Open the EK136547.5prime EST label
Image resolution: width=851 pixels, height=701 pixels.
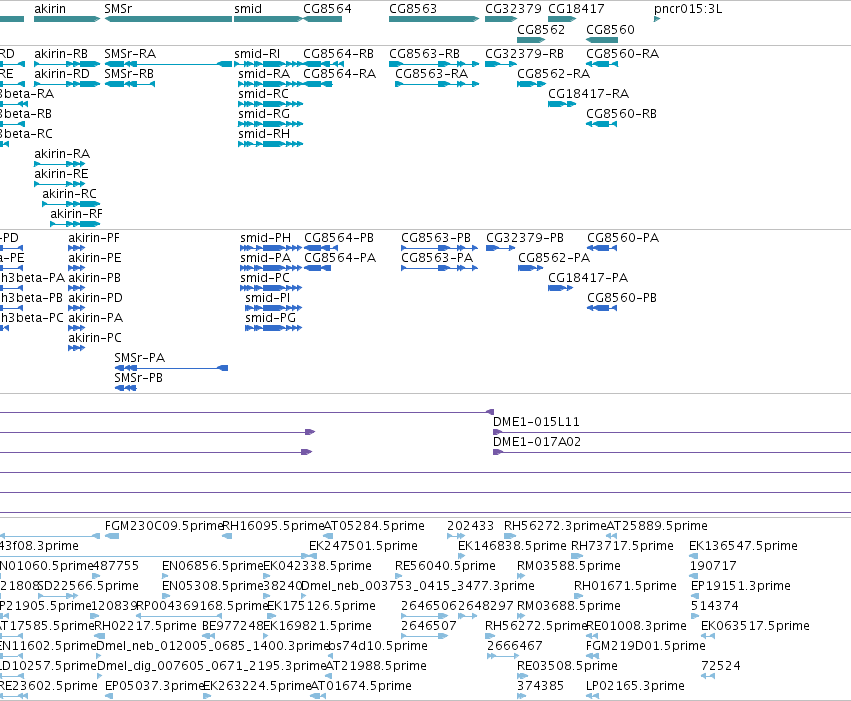(743, 546)
